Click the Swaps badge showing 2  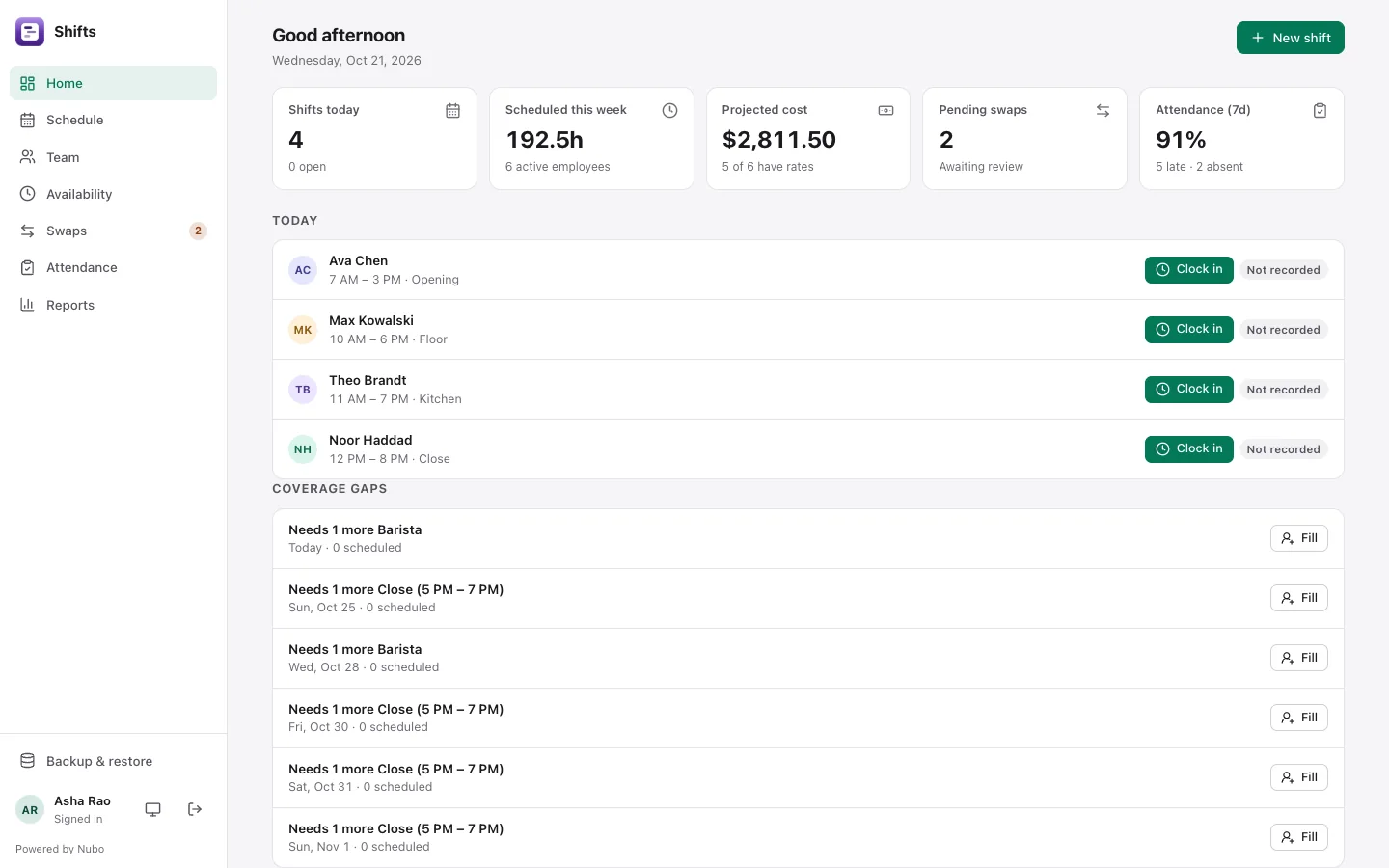198,231
